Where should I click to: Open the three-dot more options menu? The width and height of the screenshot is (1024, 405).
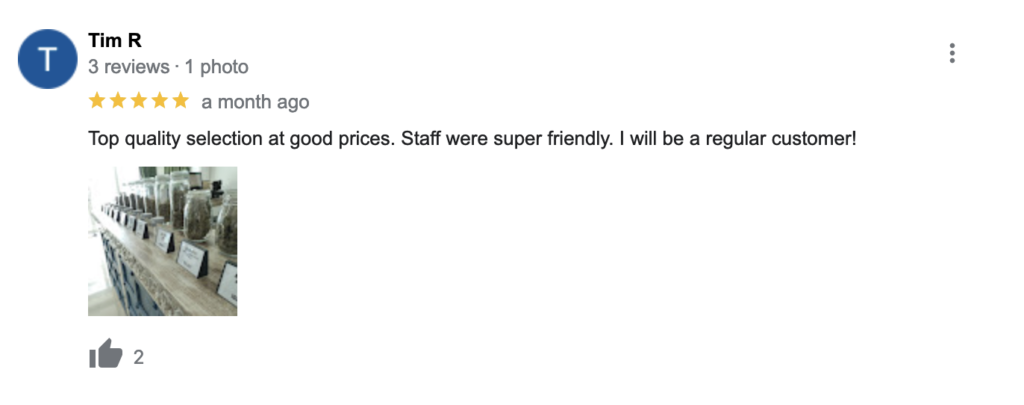click(x=952, y=53)
